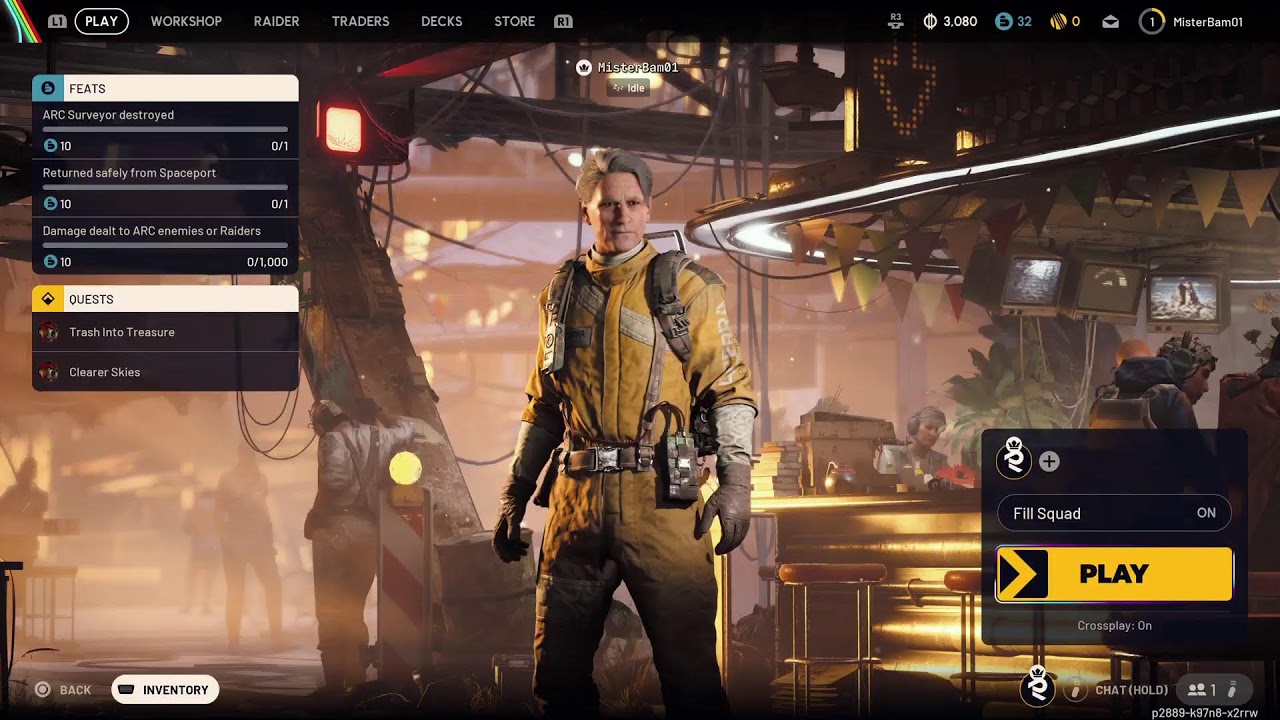Click the QUESTS panel header
1280x720 pixels.
tap(165, 299)
